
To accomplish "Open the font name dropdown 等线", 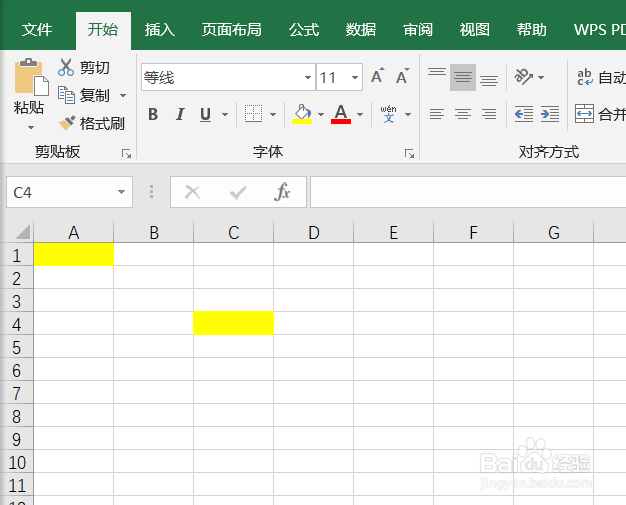I will pyautogui.click(x=307, y=77).
